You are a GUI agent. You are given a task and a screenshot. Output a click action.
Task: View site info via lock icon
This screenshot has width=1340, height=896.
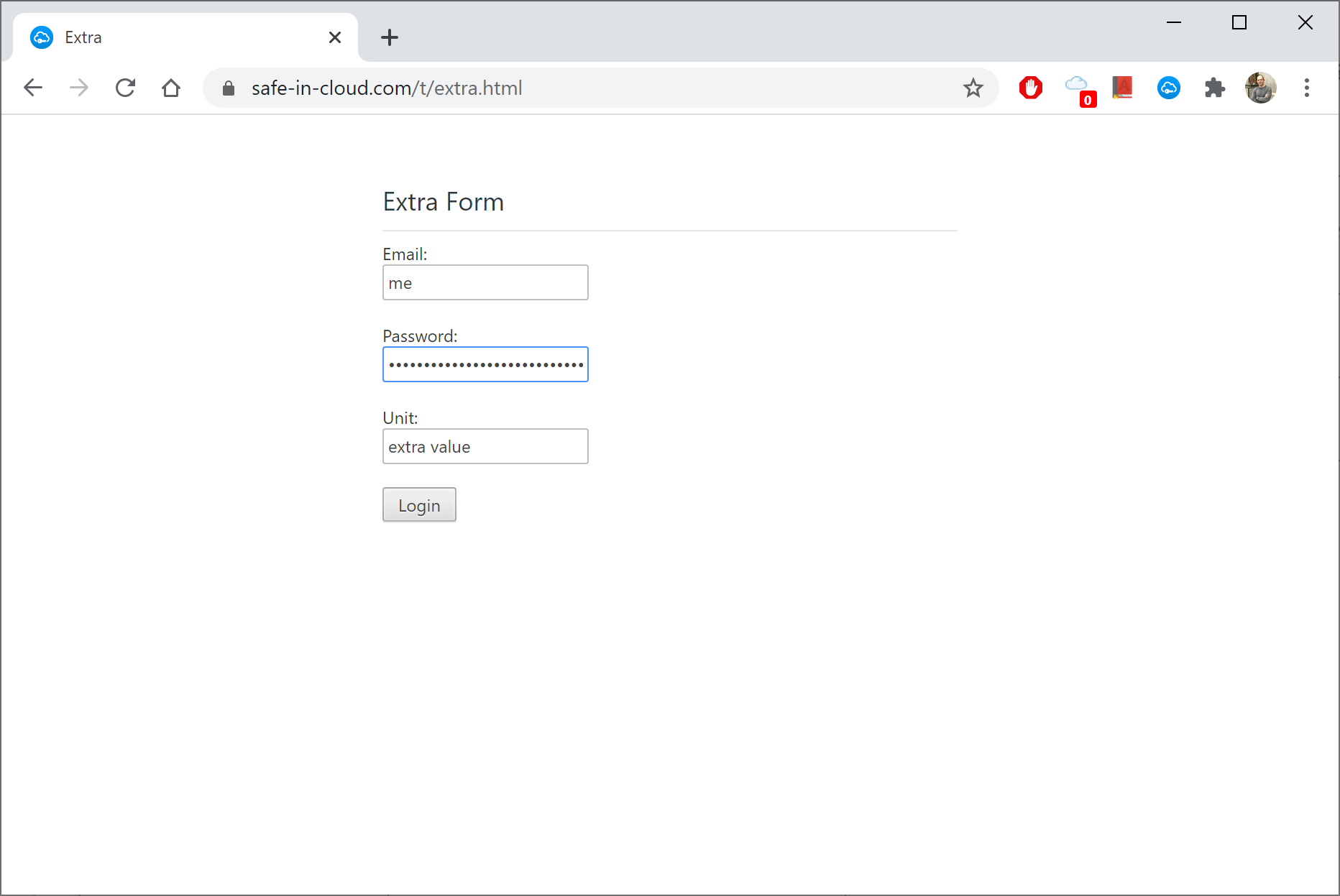[229, 88]
